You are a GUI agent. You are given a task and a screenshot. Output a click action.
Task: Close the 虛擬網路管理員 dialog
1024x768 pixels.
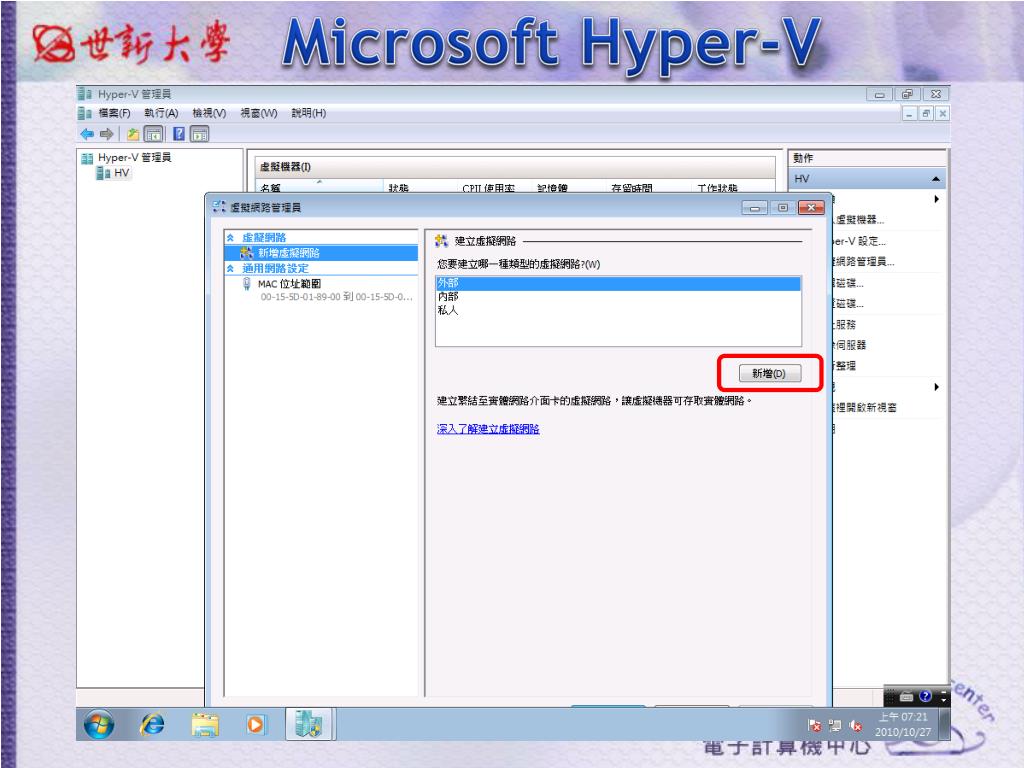tap(811, 208)
